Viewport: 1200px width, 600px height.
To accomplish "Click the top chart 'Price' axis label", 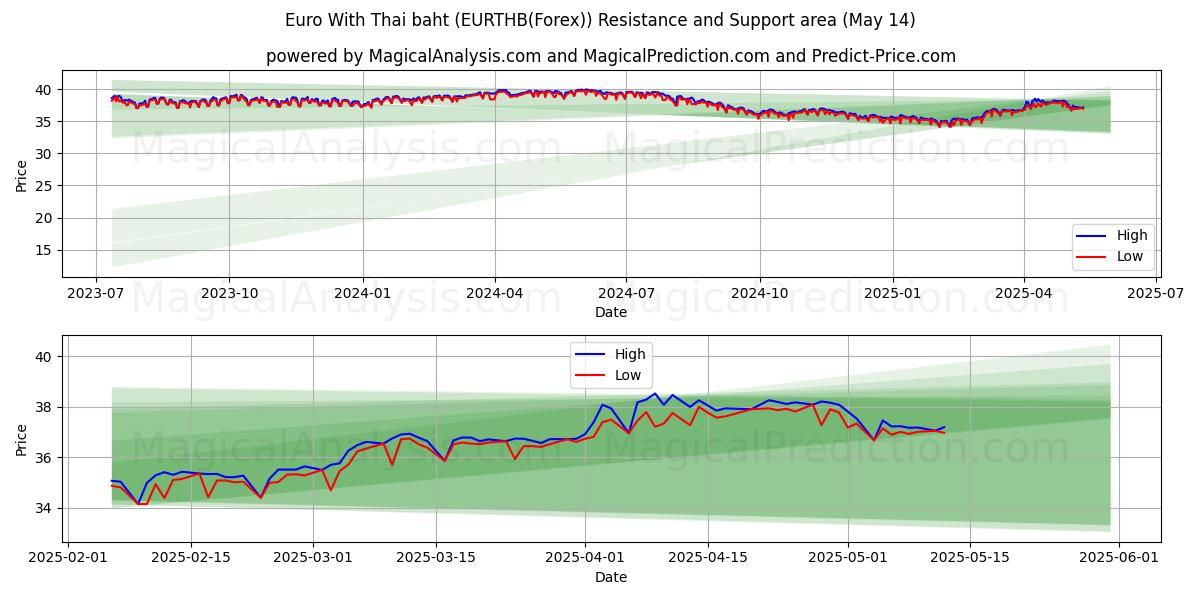I will pyautogui.click(x=22, y=174).
